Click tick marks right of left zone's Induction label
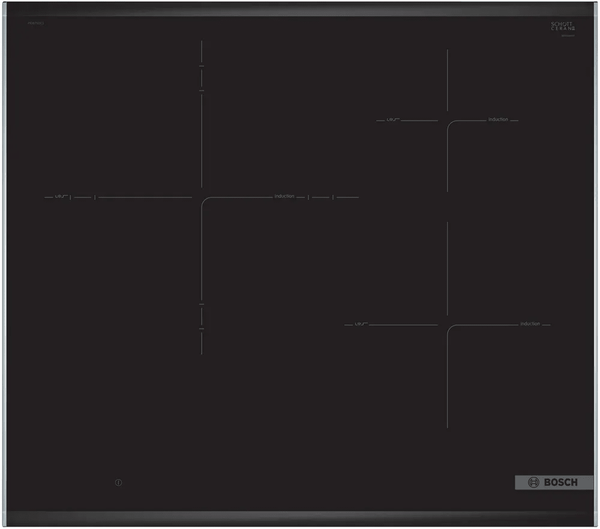 (x=321, y=197)
